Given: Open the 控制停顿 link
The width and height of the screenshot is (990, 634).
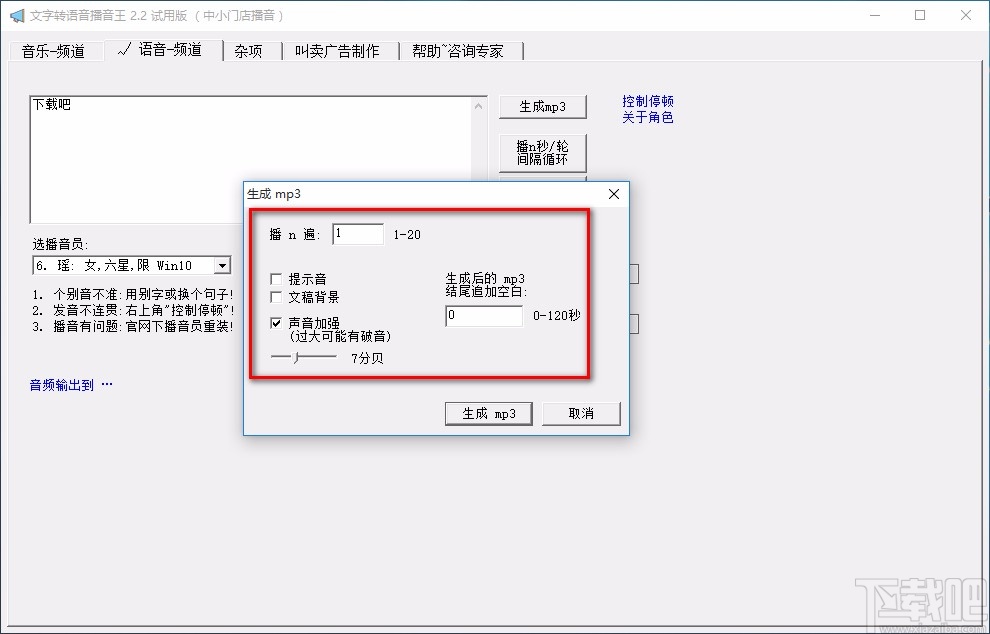Looking at the screenshot, I should click(650, 99).
